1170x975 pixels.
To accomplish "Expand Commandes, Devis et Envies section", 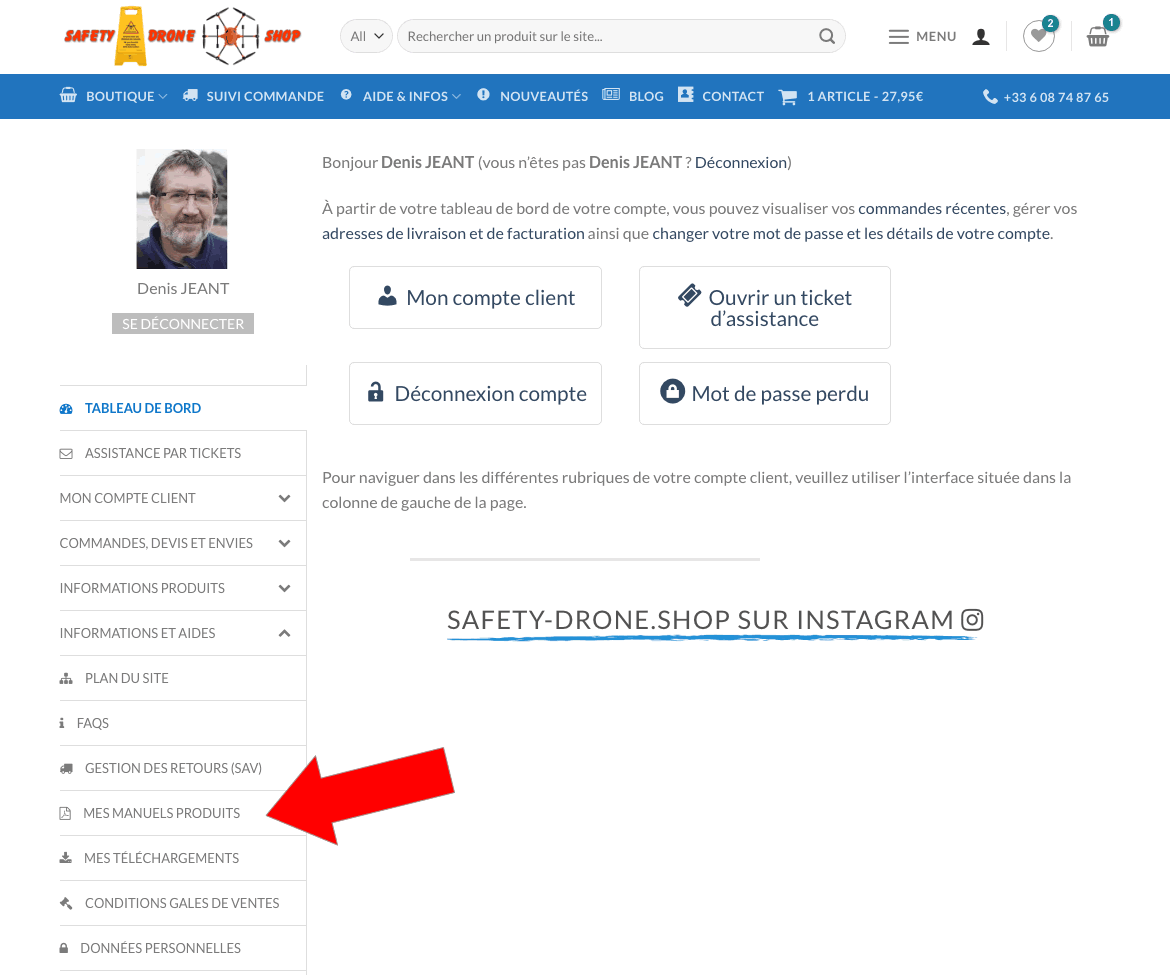I will (x=284, y=543).
